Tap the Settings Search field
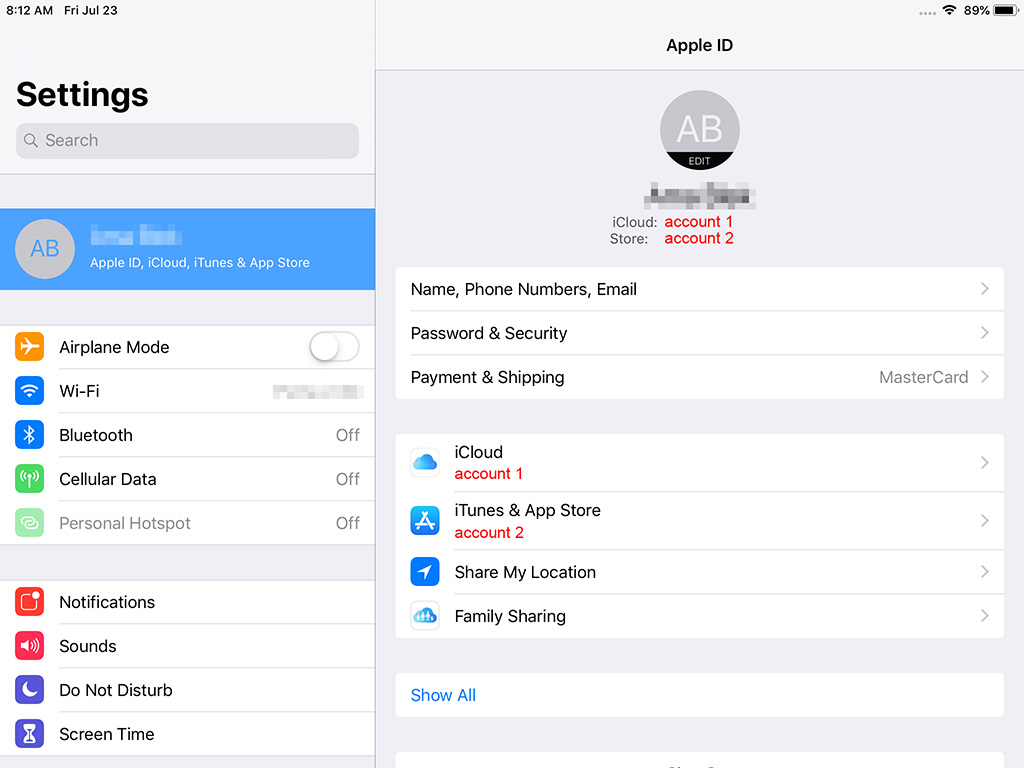Screen dimensions: 1024x768 pyautogui.click(x=187, y=140)
